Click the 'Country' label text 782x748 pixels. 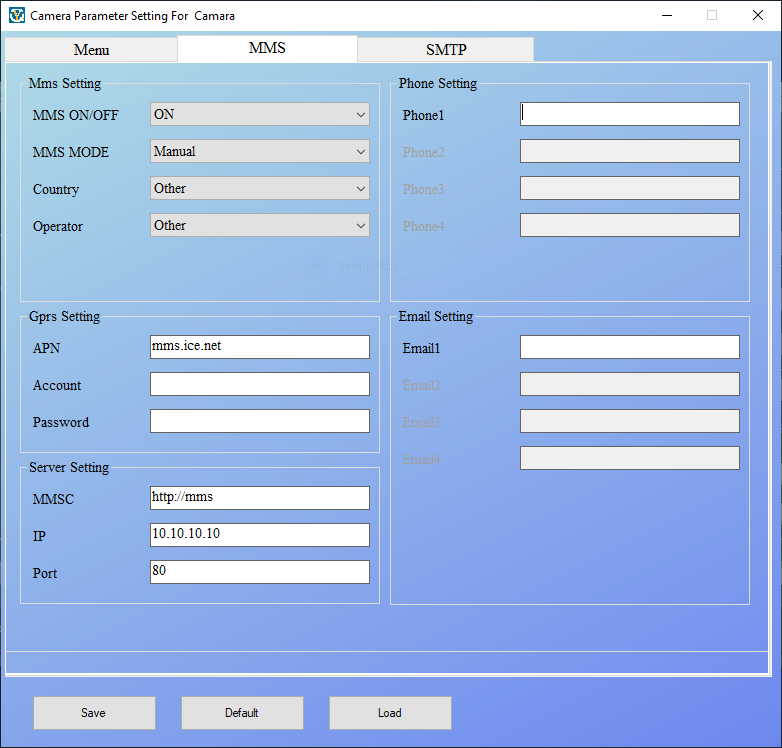coord(56,189)
